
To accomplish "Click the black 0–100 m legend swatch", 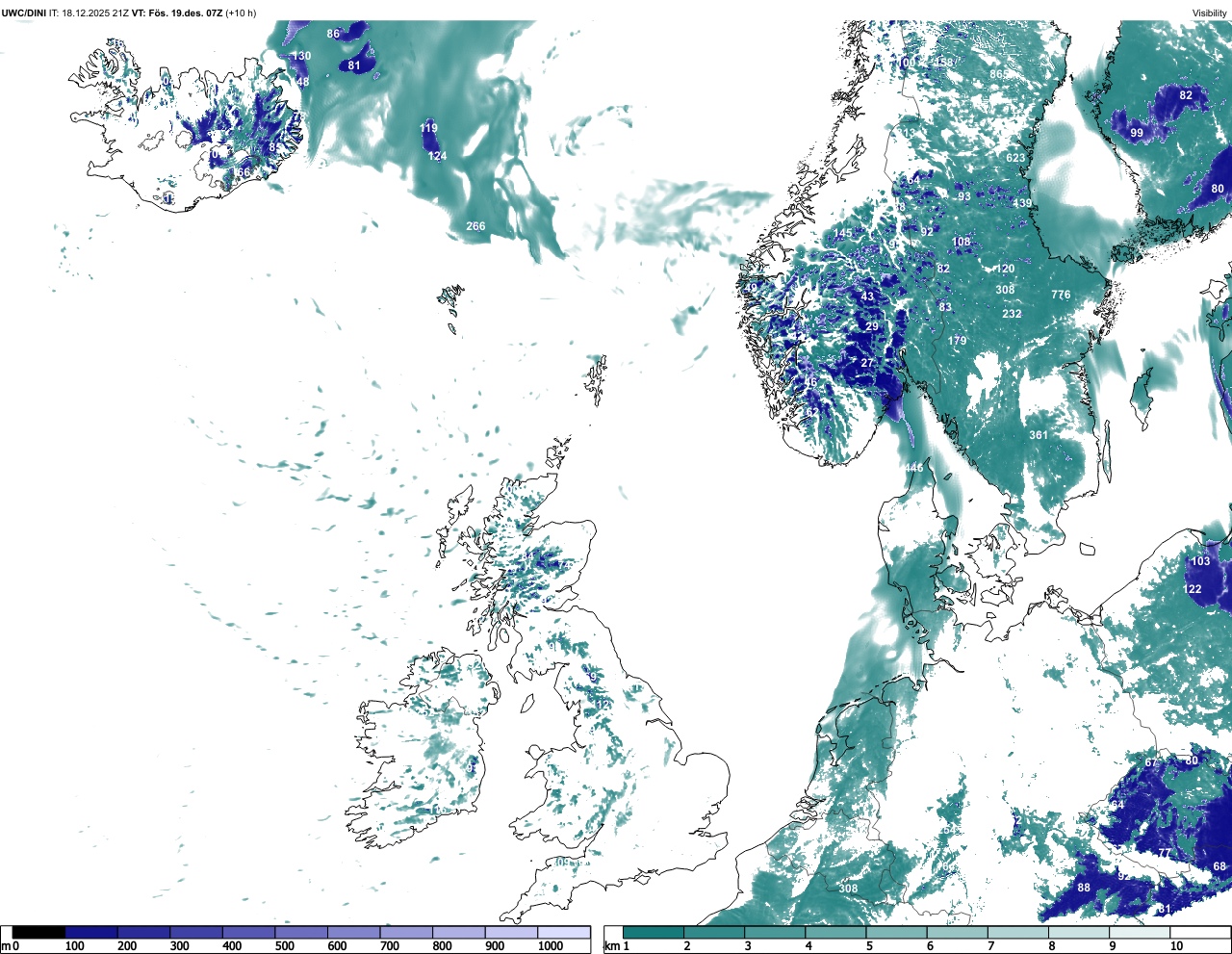I will point(39,932).
